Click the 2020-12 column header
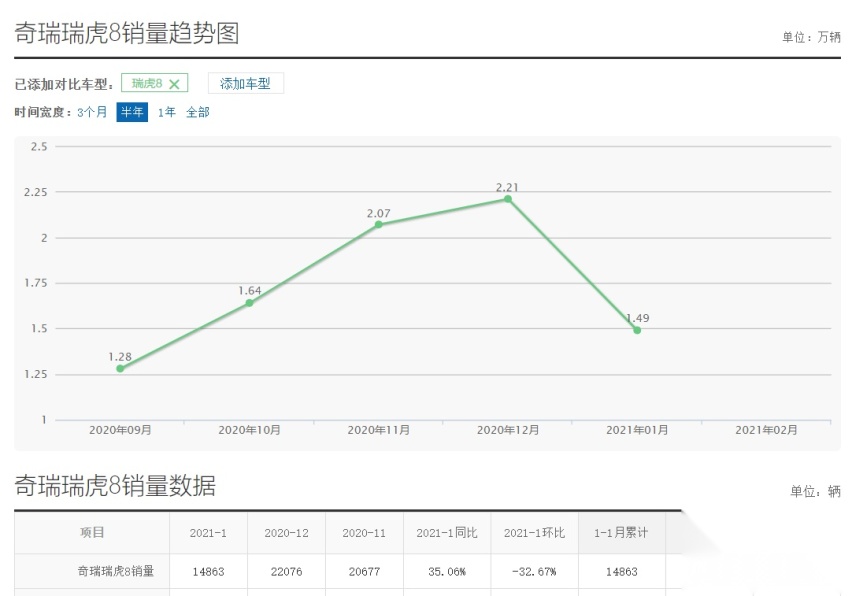Screen dimensions: 852x596 [286, 533]
